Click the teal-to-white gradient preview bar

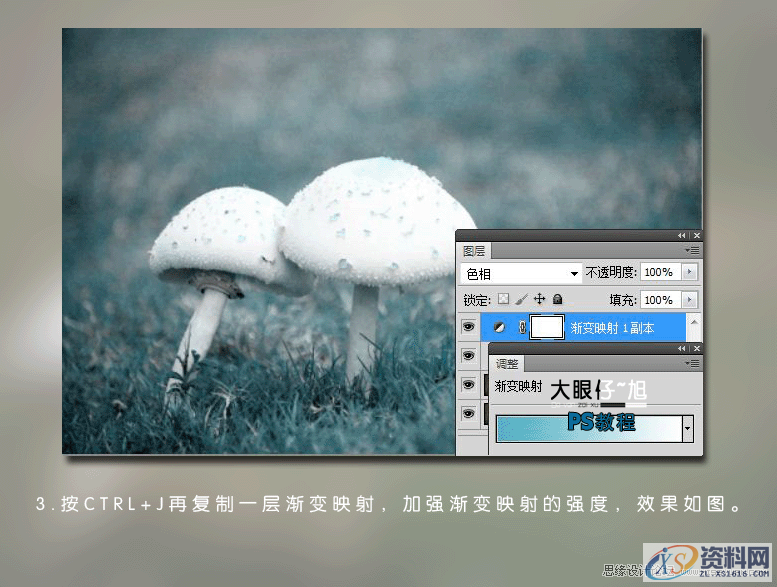pos(589,428)
